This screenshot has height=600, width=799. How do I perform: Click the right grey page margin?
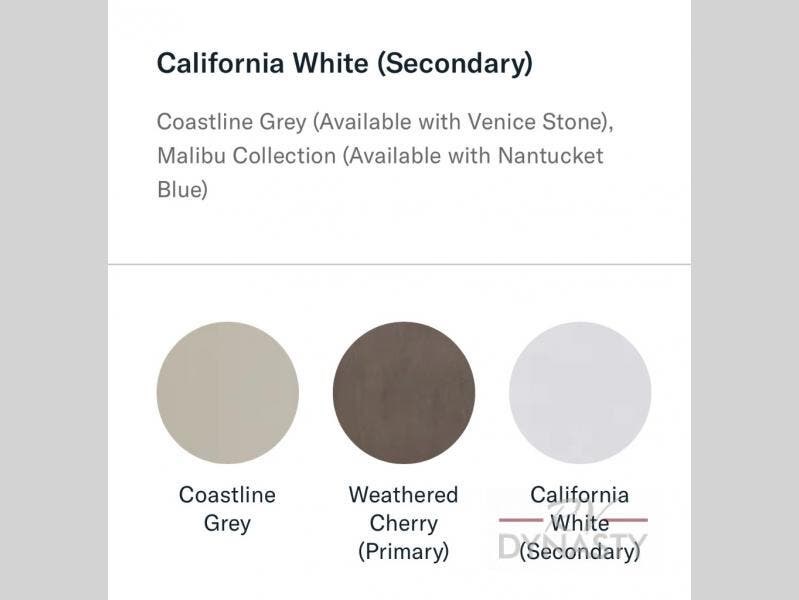pos(745,300)
